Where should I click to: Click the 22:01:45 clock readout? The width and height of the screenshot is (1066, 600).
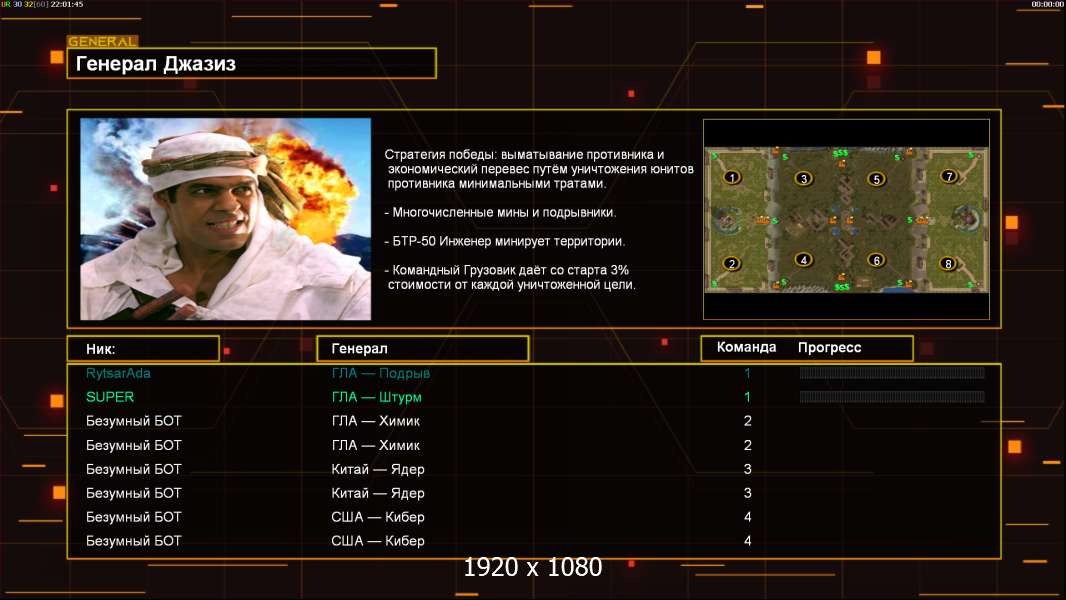[x=67, y=4]
